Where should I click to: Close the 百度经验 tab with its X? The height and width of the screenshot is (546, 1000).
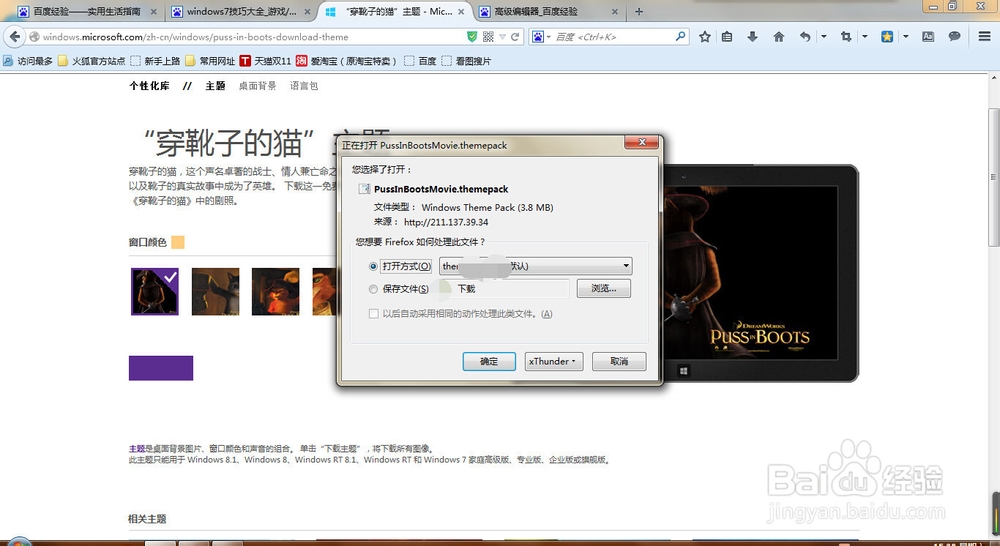click(x=154, y=11)
